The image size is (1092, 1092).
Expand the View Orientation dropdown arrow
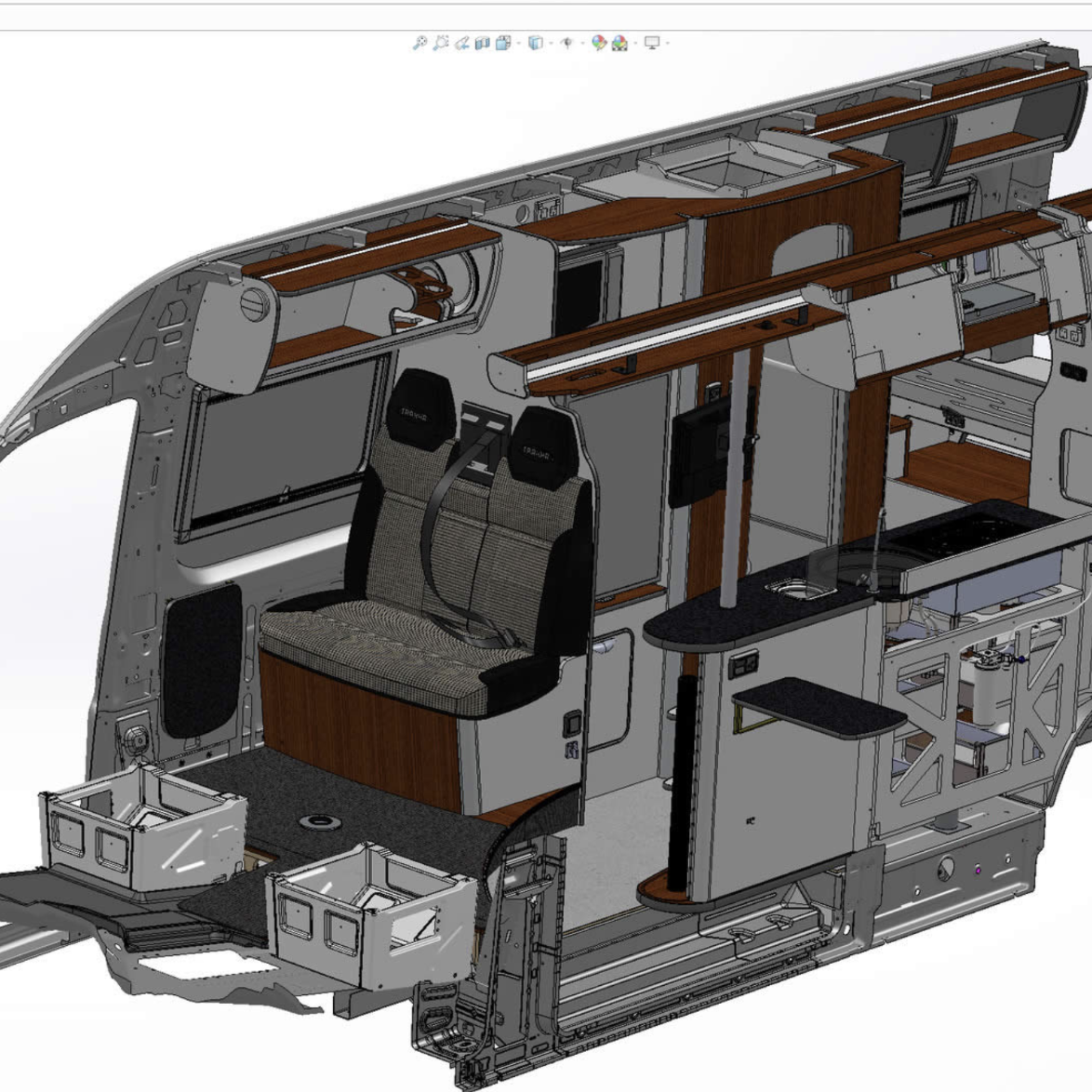[519, 43]
